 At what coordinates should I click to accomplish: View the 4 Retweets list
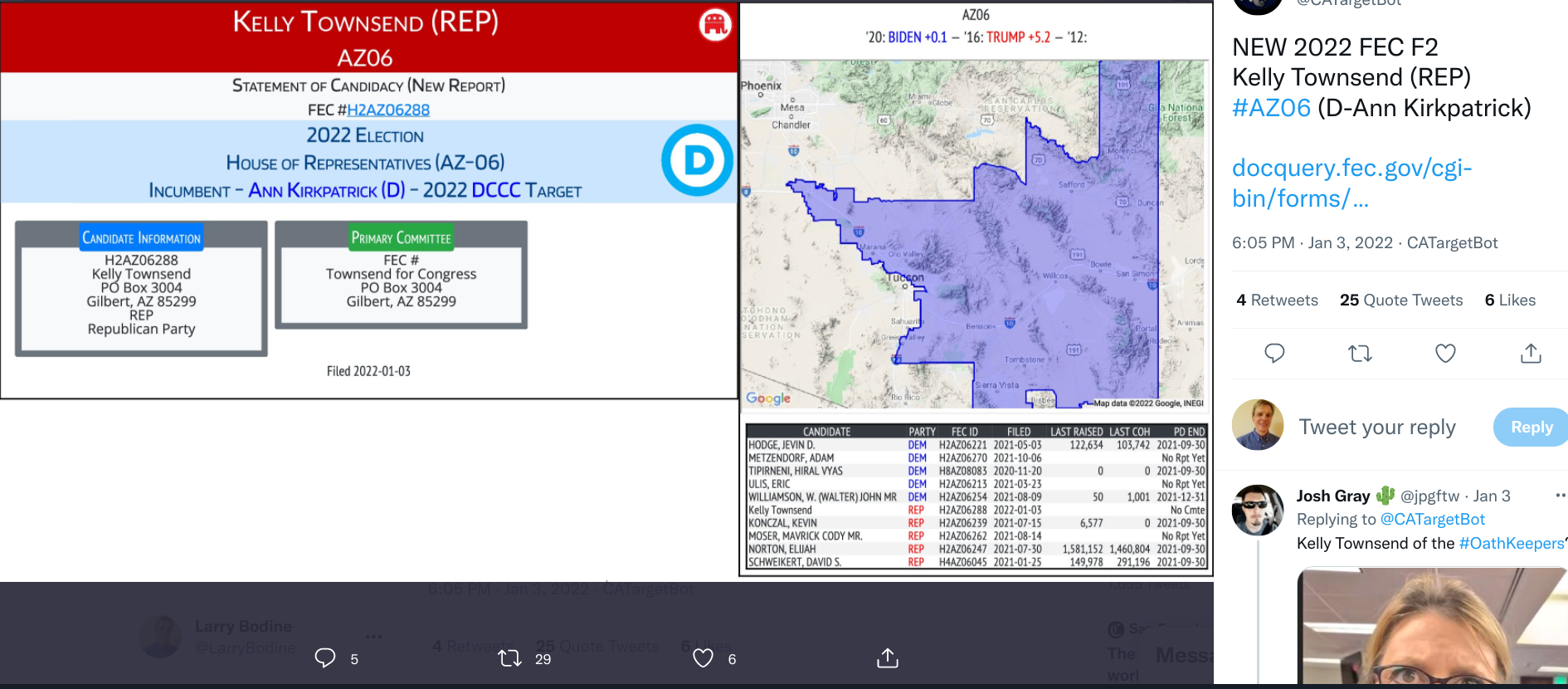1277,301
